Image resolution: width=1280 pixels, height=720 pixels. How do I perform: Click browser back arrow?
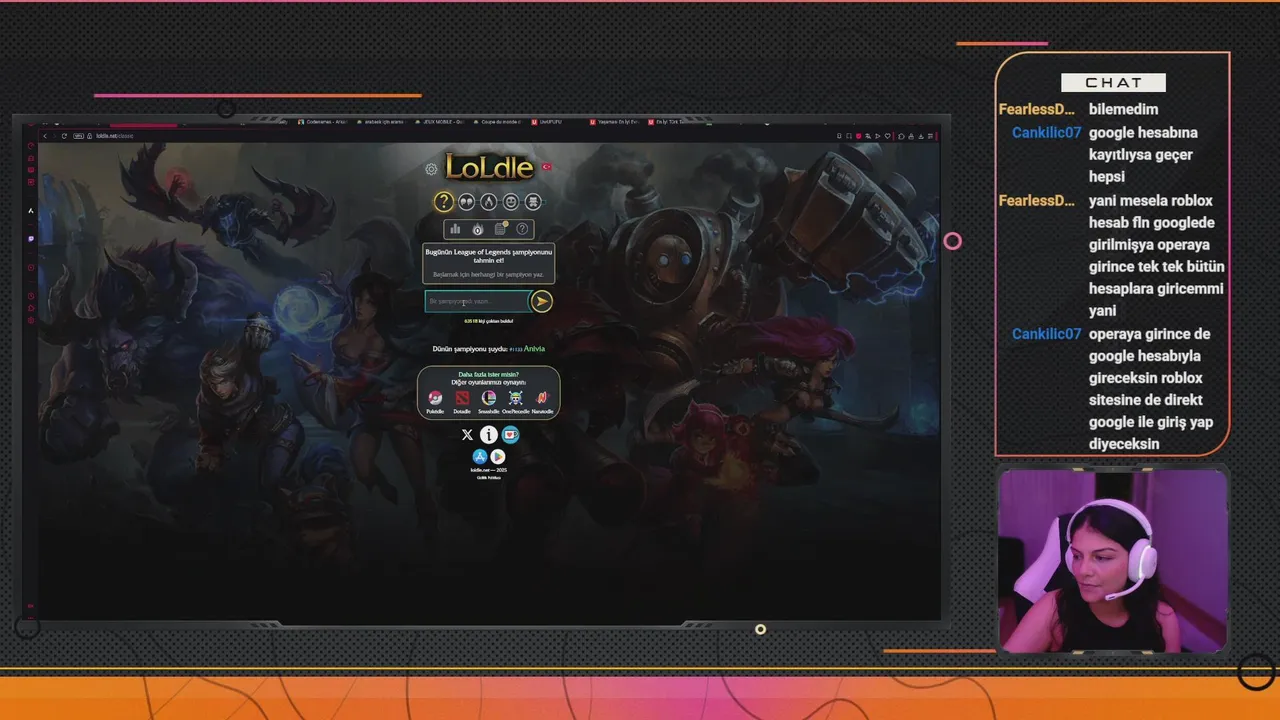point(44,136)
